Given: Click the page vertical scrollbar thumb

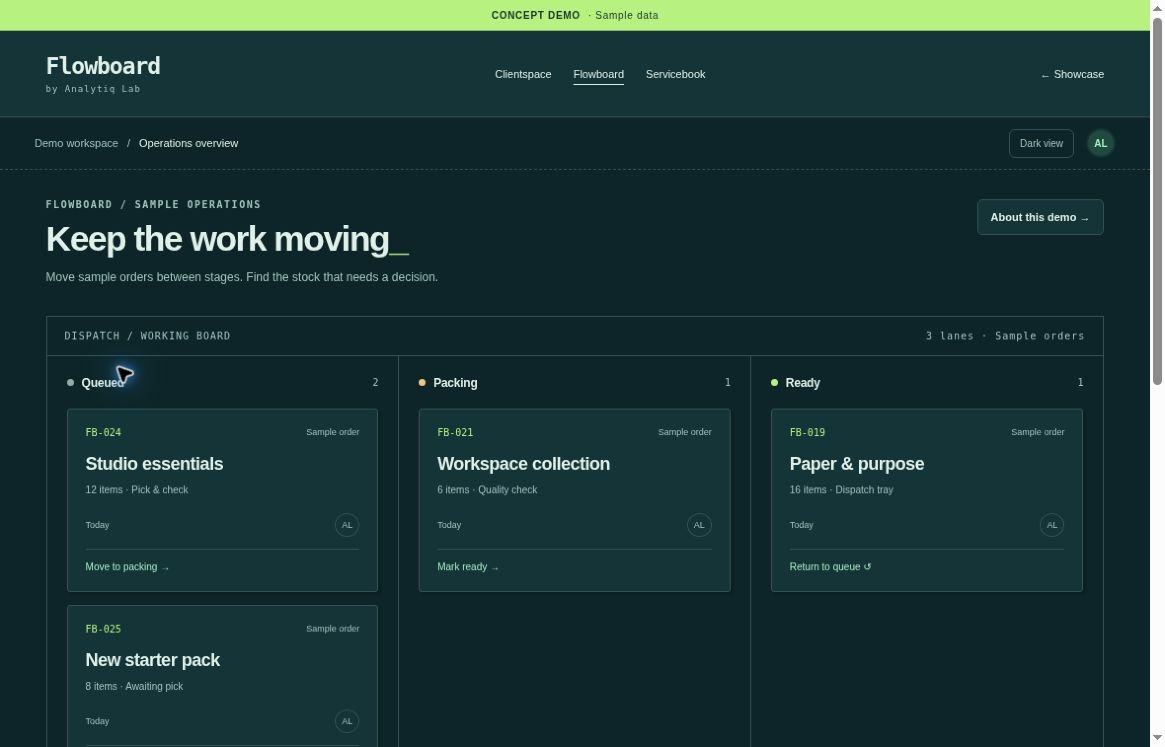Looking at the screenshot, I should [1157, 201].
